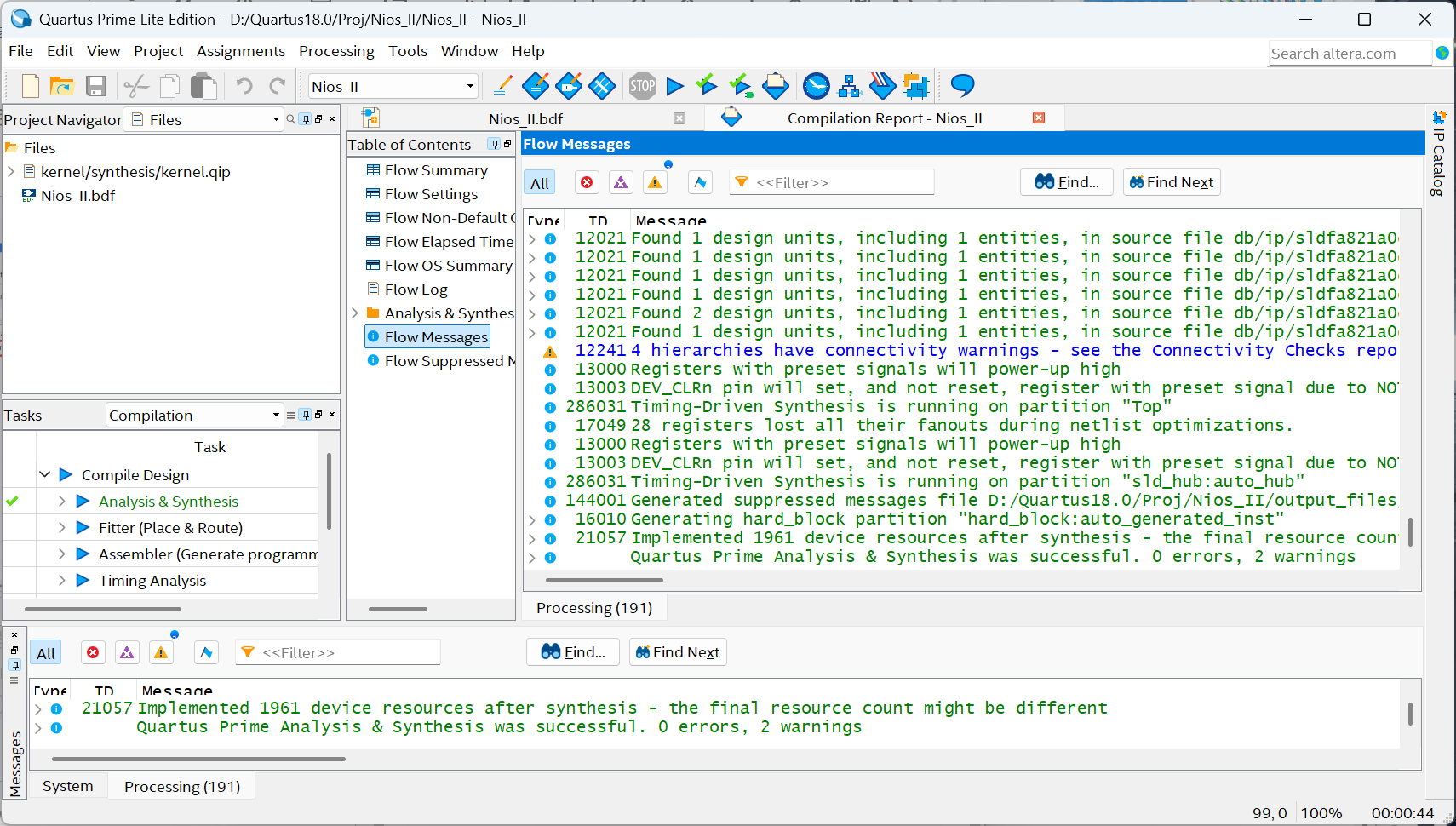Expand the Timing Analysis task
The width and height of the screenshot is (1456, 826).
(62, 580)
